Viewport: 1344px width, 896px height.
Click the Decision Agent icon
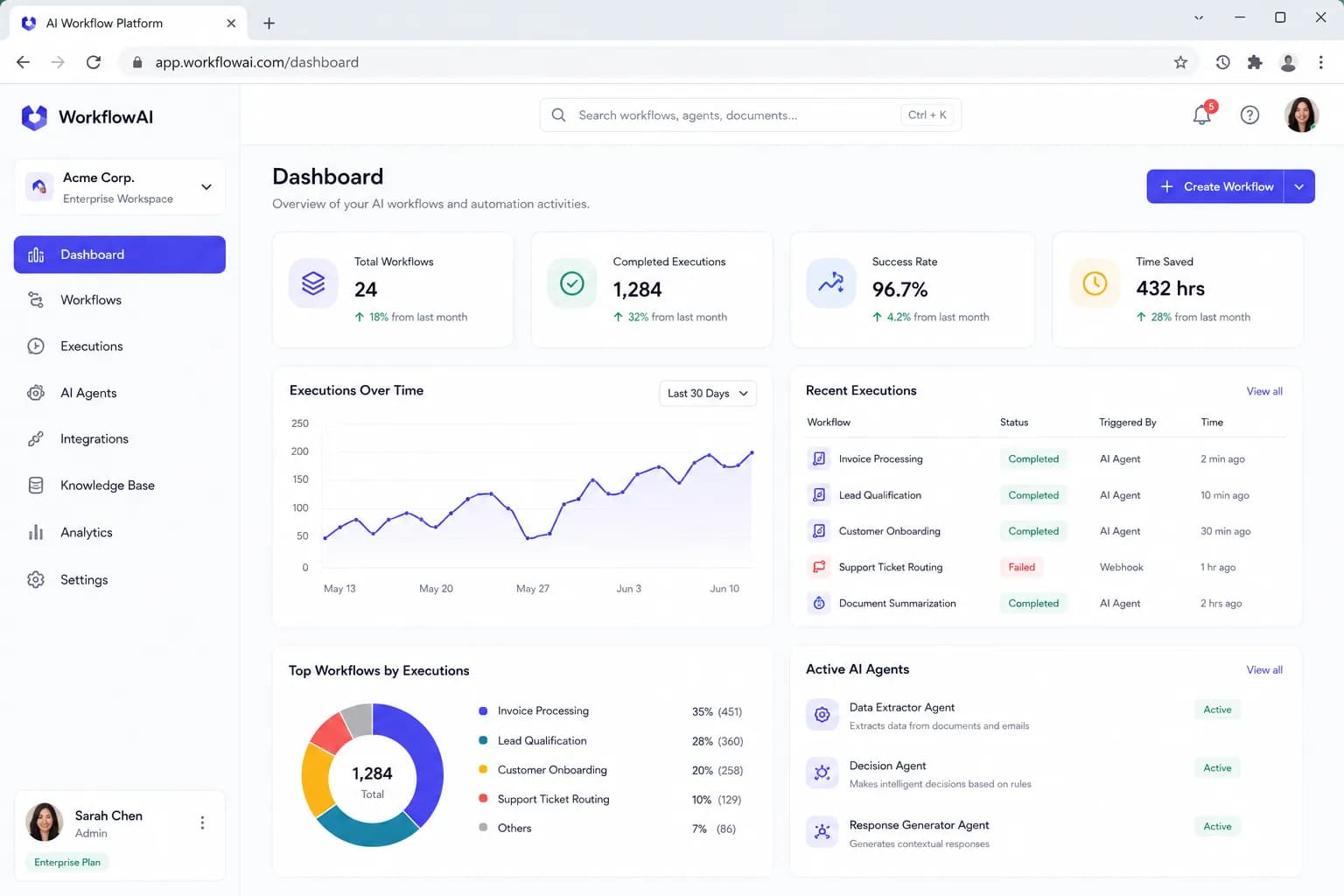point(822,773)
